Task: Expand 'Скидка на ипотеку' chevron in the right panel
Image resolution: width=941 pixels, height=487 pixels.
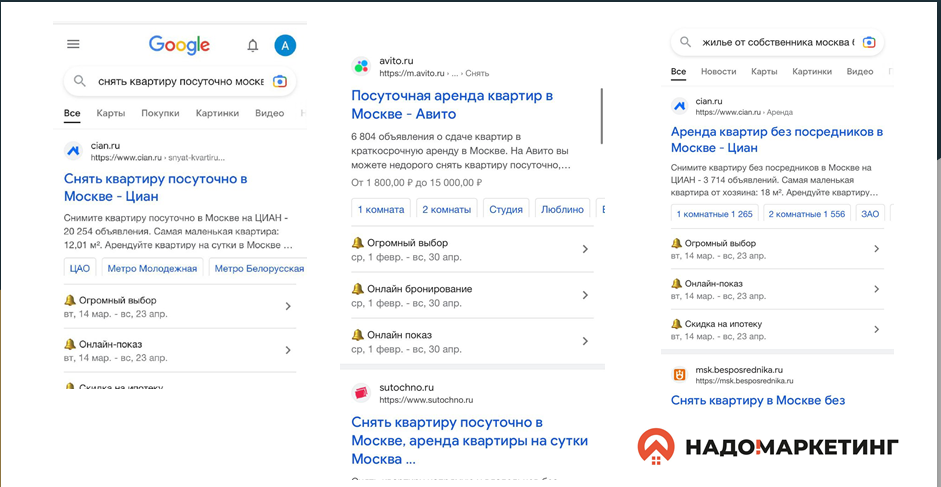Action: pos(876,329)
